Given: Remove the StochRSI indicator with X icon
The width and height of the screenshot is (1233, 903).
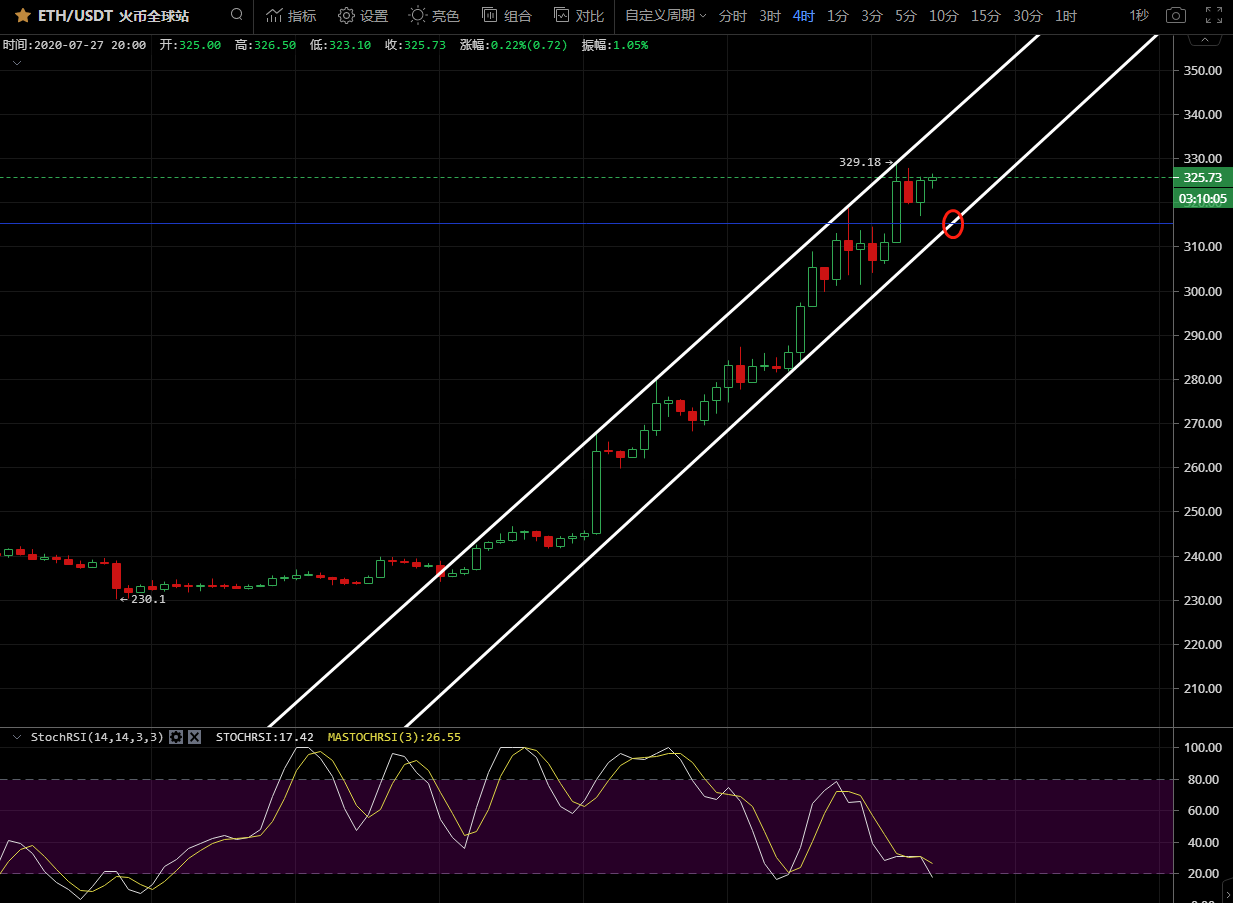Looking at the screenshot, I should pos(195,737).
